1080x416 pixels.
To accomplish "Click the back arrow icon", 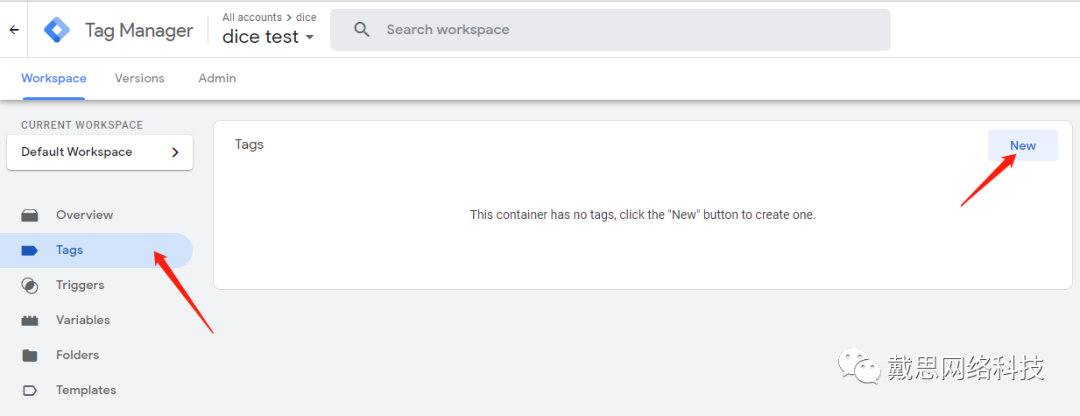I will point(14,30).
